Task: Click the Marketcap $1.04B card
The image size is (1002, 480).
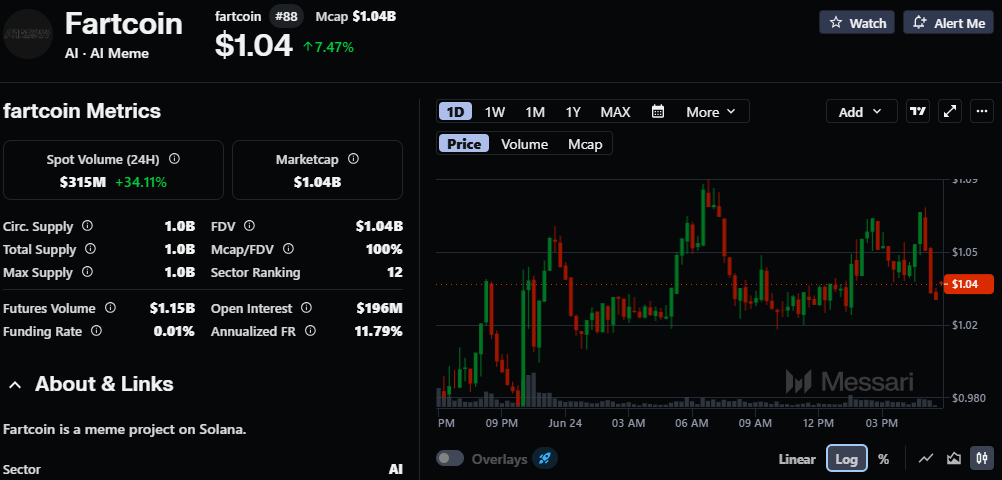Action: 318,170
